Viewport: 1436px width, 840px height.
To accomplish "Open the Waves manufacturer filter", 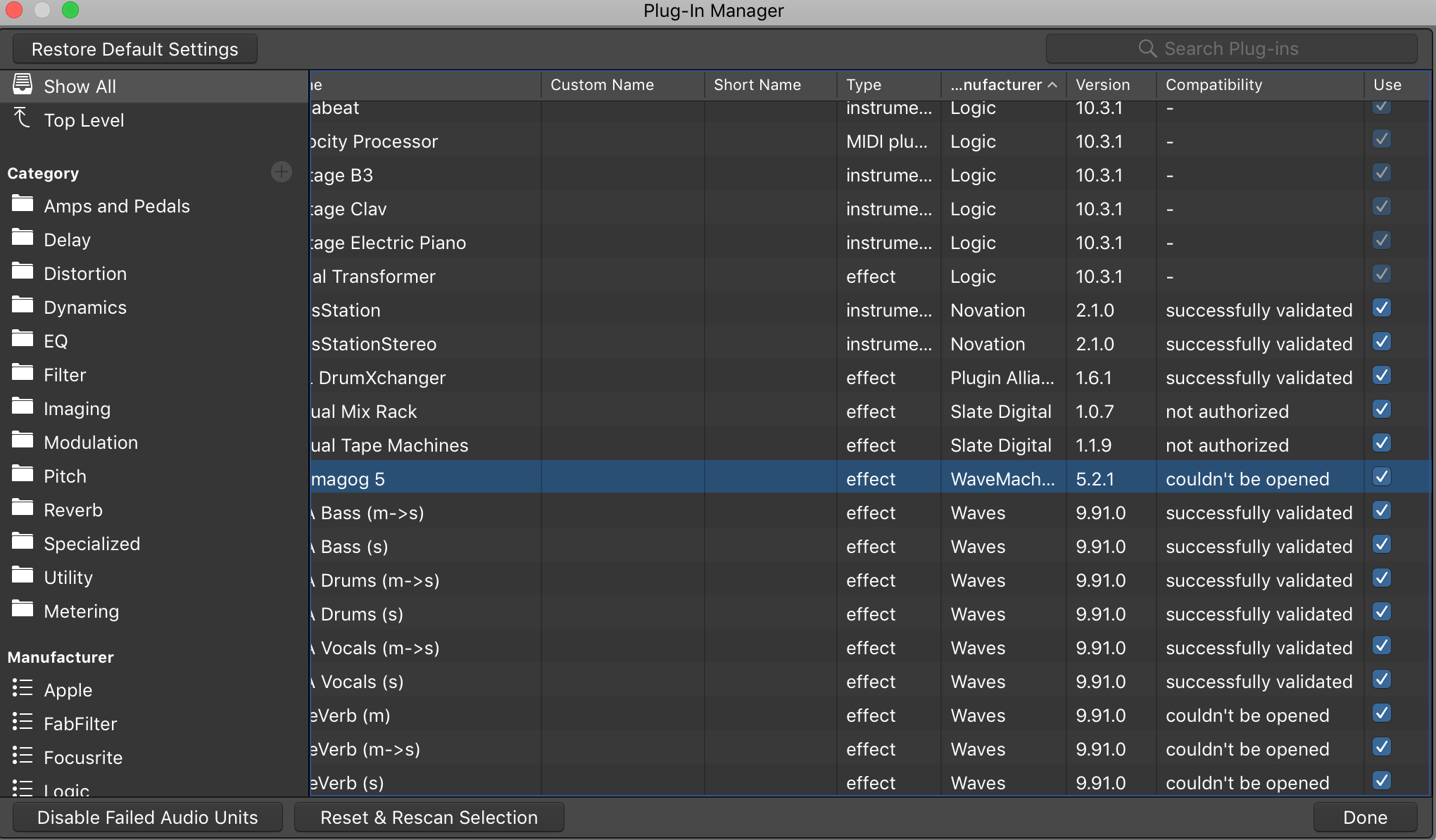I will click(68, 790).
